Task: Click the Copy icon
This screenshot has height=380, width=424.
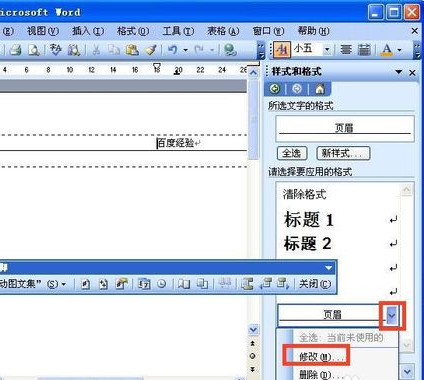Action: [114, 50]
